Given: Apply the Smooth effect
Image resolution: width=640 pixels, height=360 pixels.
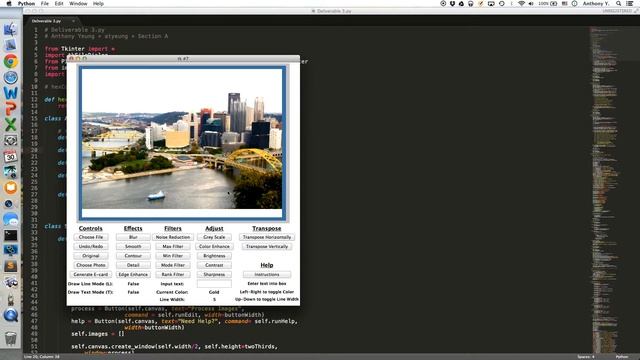Looking at the screenshot, I should (133, 247).
